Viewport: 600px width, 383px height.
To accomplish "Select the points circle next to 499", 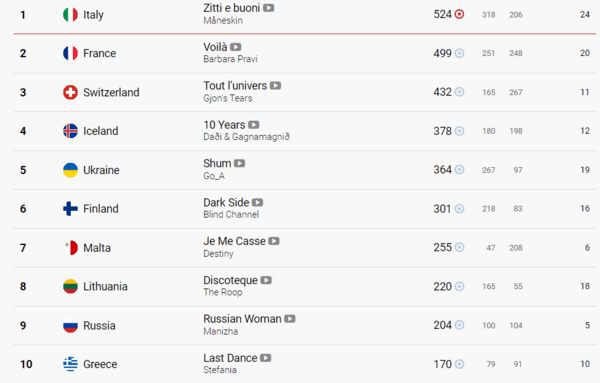I will pos(459,53).
